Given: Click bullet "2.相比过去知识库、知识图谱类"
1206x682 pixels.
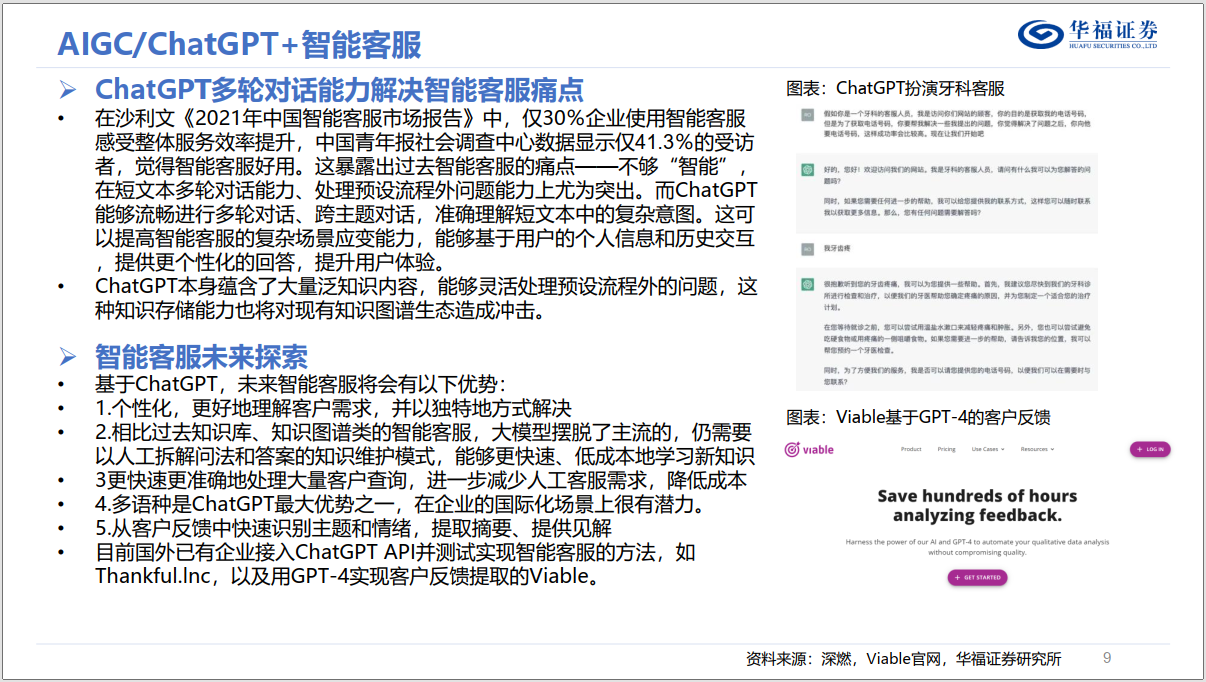Looking at the screenshot, I should [x=424, y=444].
